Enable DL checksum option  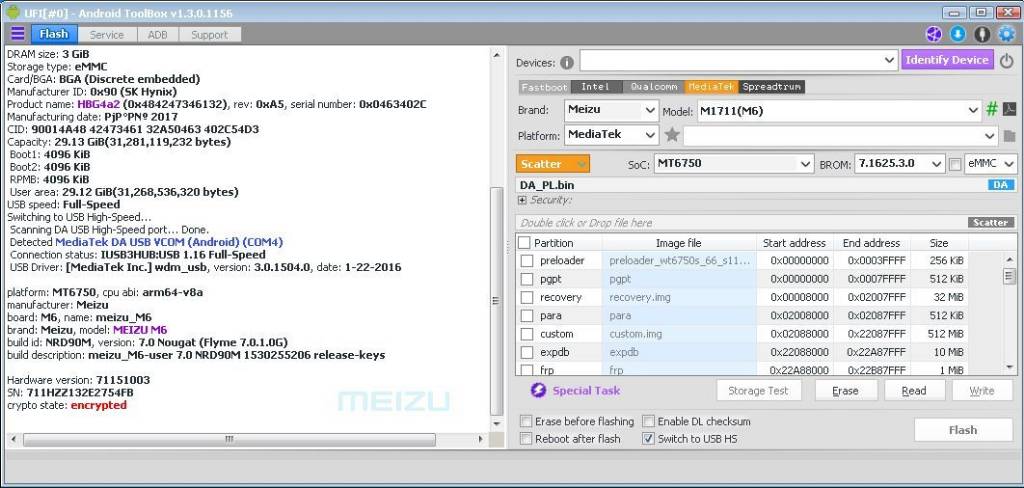click(x=648, y=421)
